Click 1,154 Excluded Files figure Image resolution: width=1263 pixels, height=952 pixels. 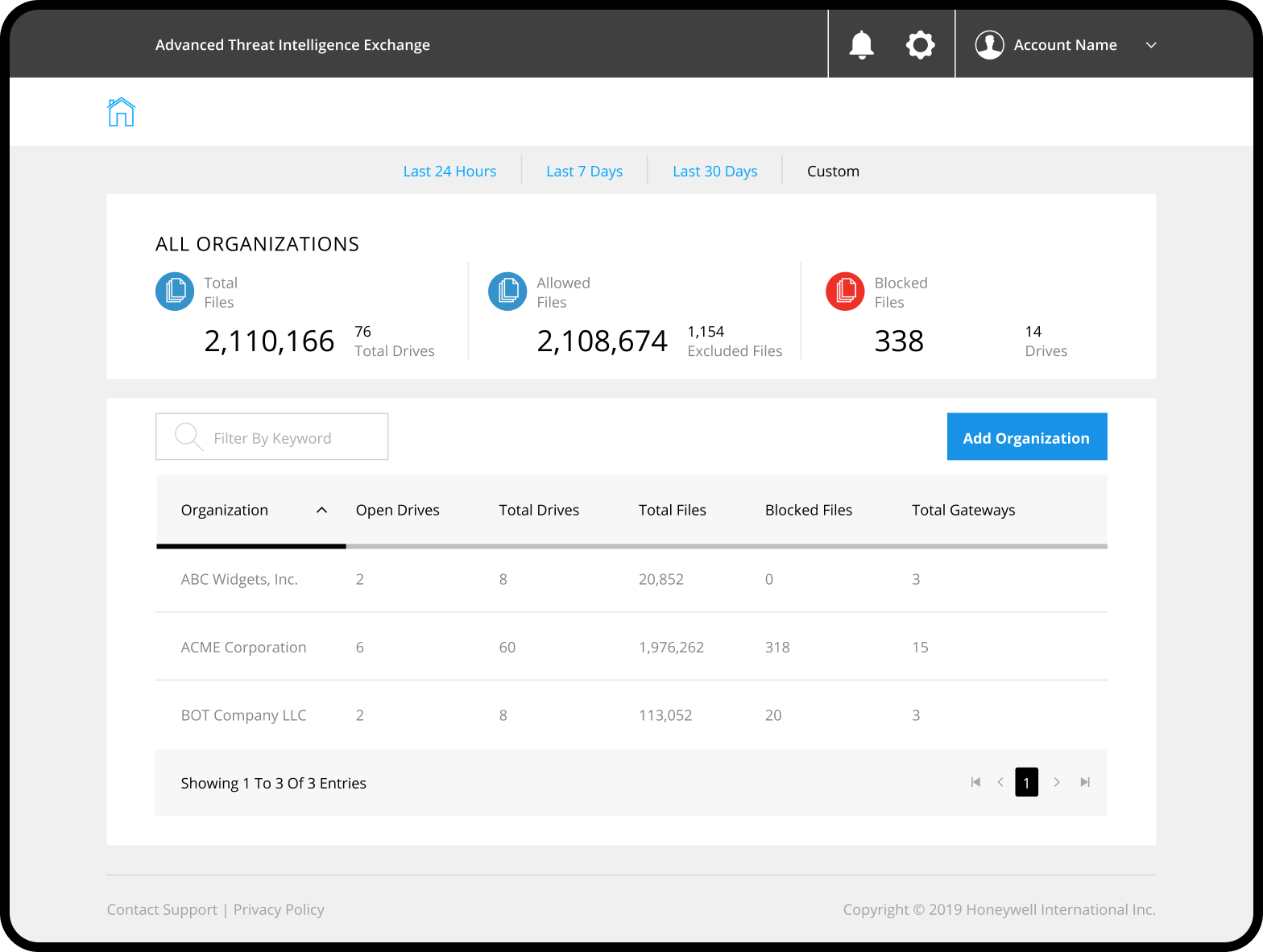[735, 341]
